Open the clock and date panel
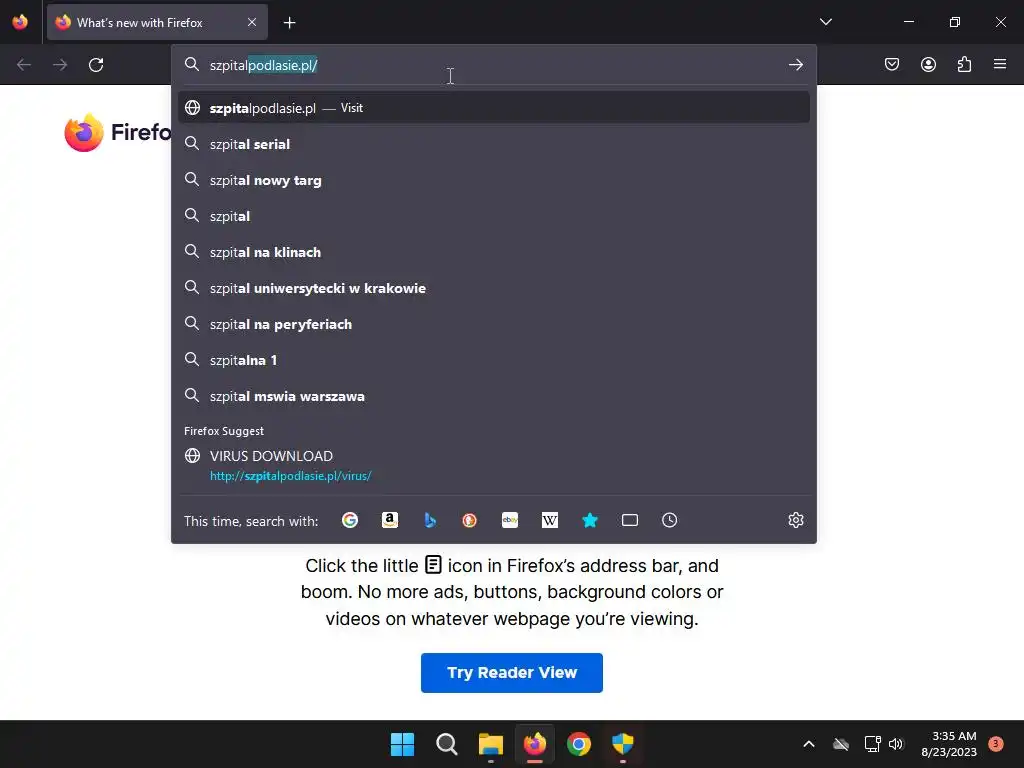 pos(949,744)
